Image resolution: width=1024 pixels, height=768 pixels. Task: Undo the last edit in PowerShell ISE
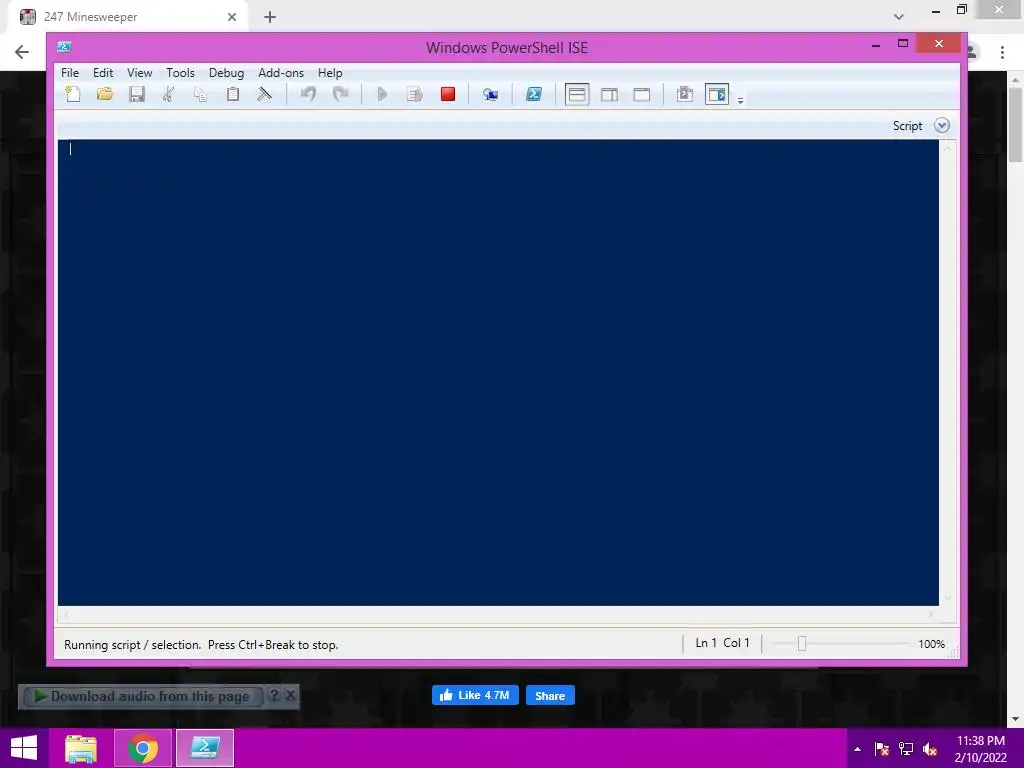[308, 94]
